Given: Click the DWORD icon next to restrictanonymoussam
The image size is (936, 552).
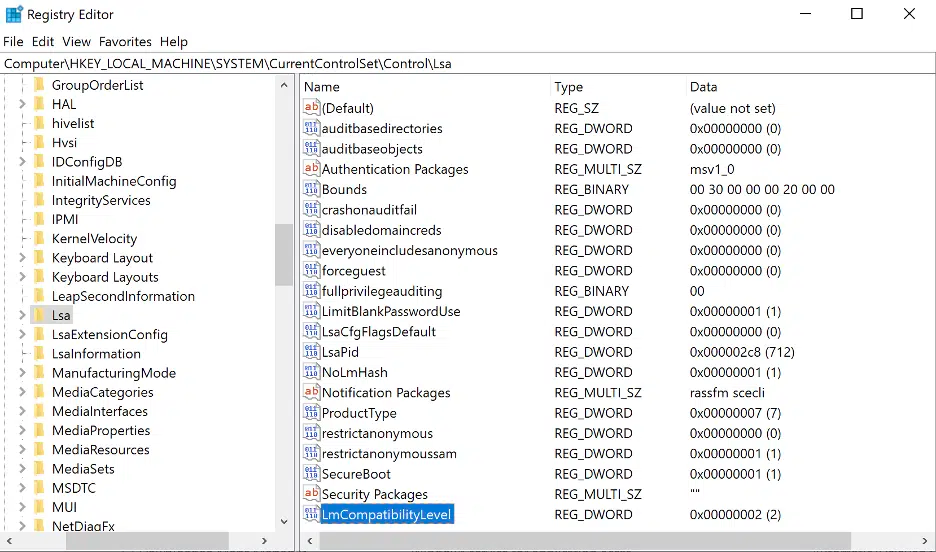Looking at the screenshot, I should 311,452.
